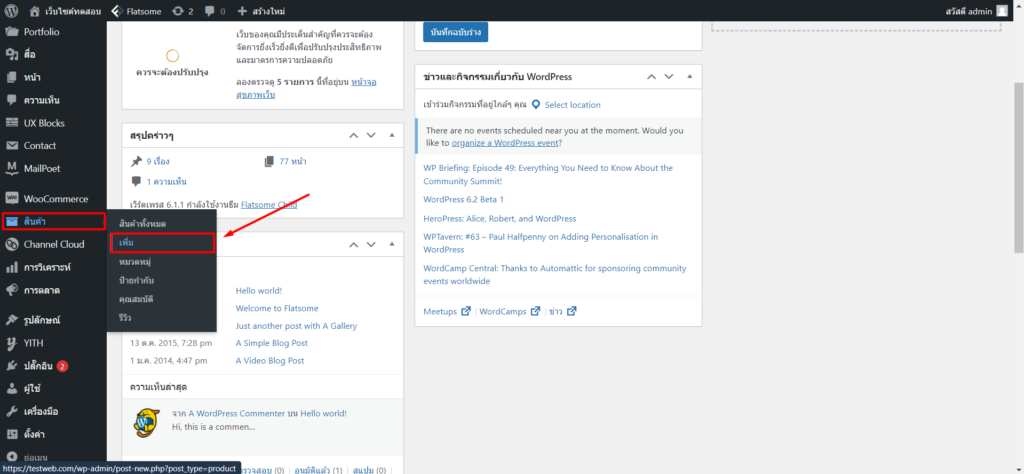1024x474 pixels.
Task: Open the WPTavern #63 Paul Halfpenny article
Action: 541,243
